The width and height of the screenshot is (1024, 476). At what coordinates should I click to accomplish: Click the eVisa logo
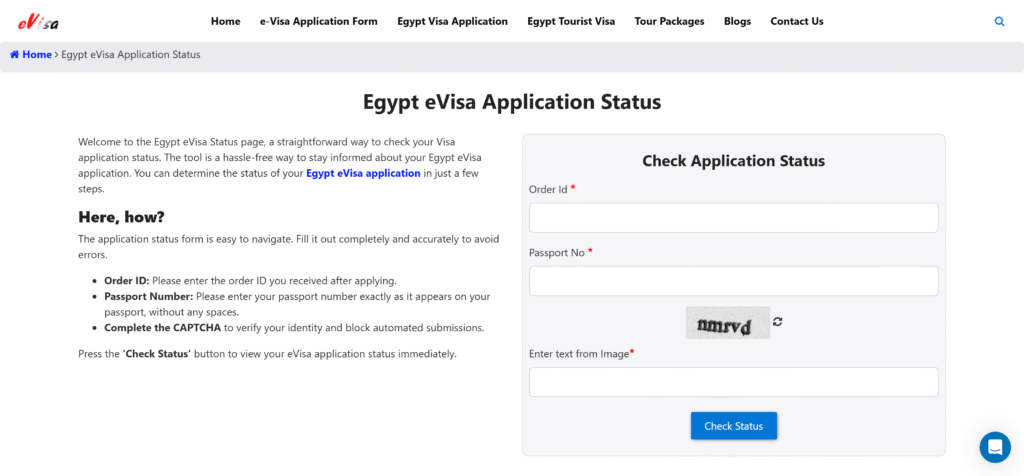(x=38, y=21)
